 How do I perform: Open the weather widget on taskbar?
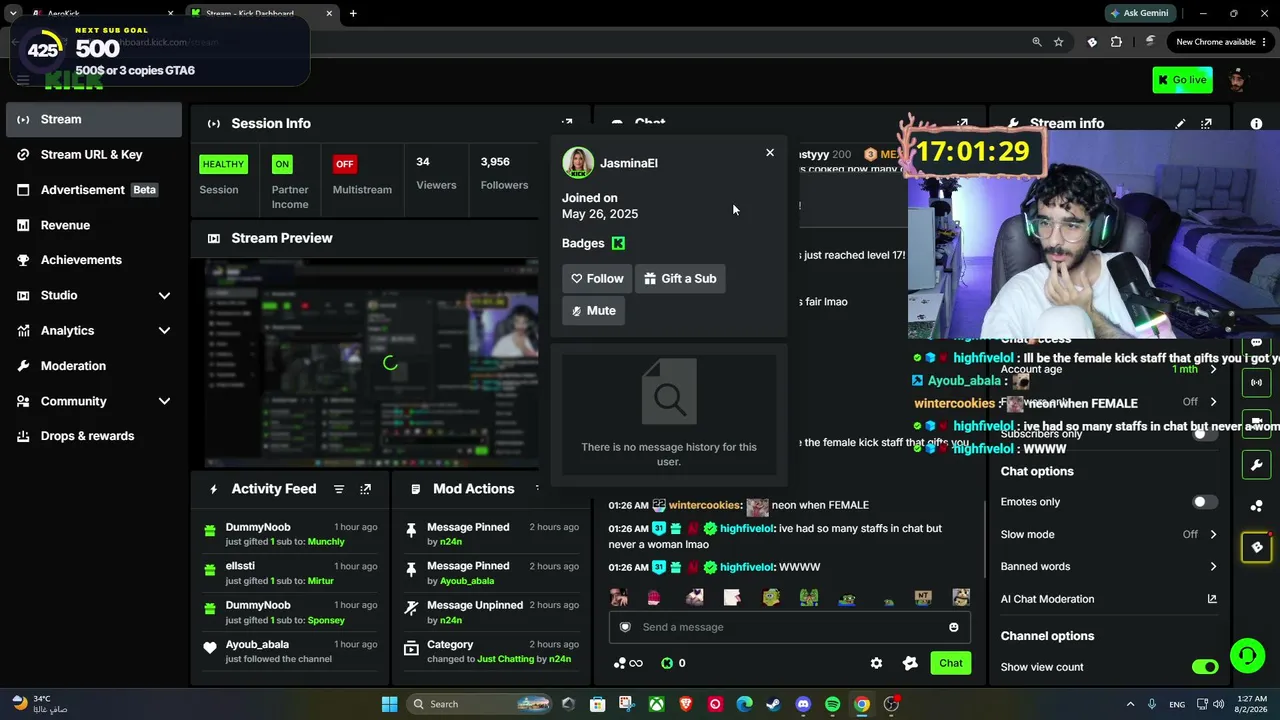click(x=40, y=704)
